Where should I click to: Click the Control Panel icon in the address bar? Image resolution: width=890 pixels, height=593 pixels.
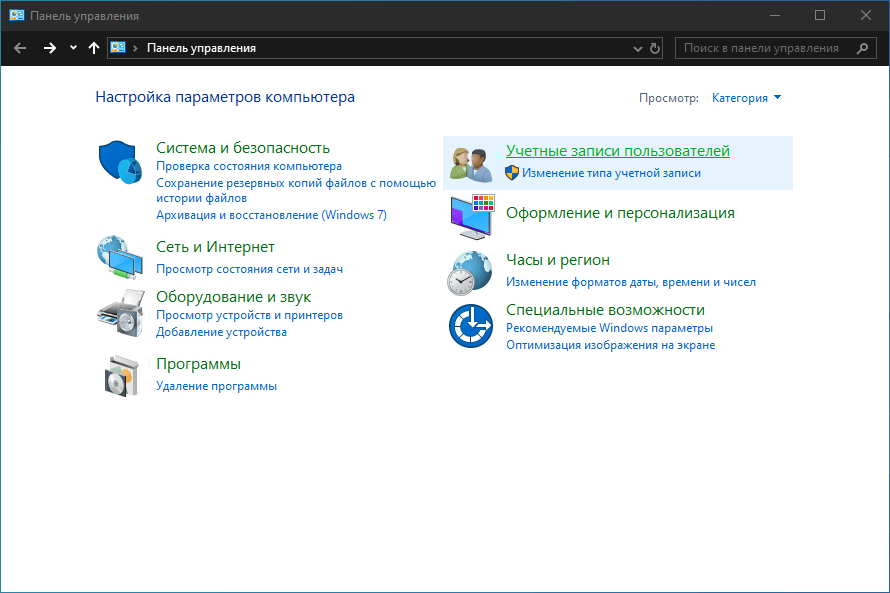click(118, 48)
